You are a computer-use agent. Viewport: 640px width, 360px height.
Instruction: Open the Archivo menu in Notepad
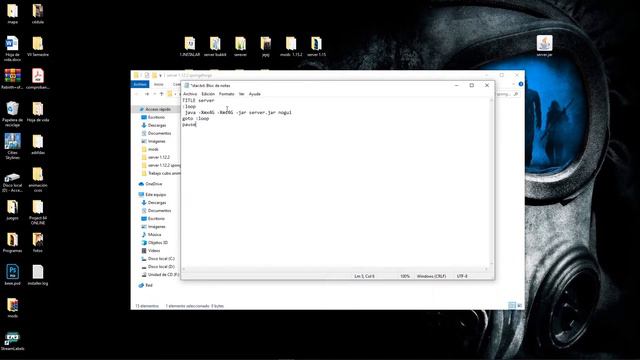[190, 94]
